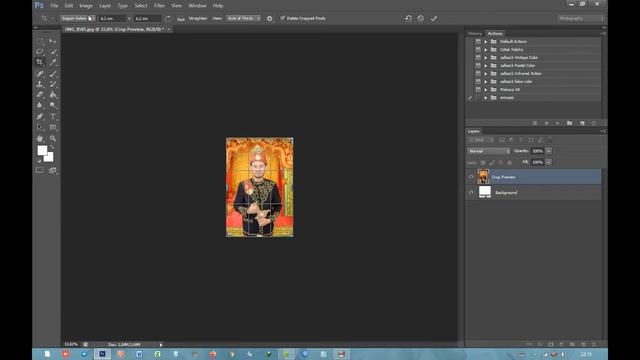Toggle dialog for Default Actions set
640x360 pixels.
click(x=478, y=42)
